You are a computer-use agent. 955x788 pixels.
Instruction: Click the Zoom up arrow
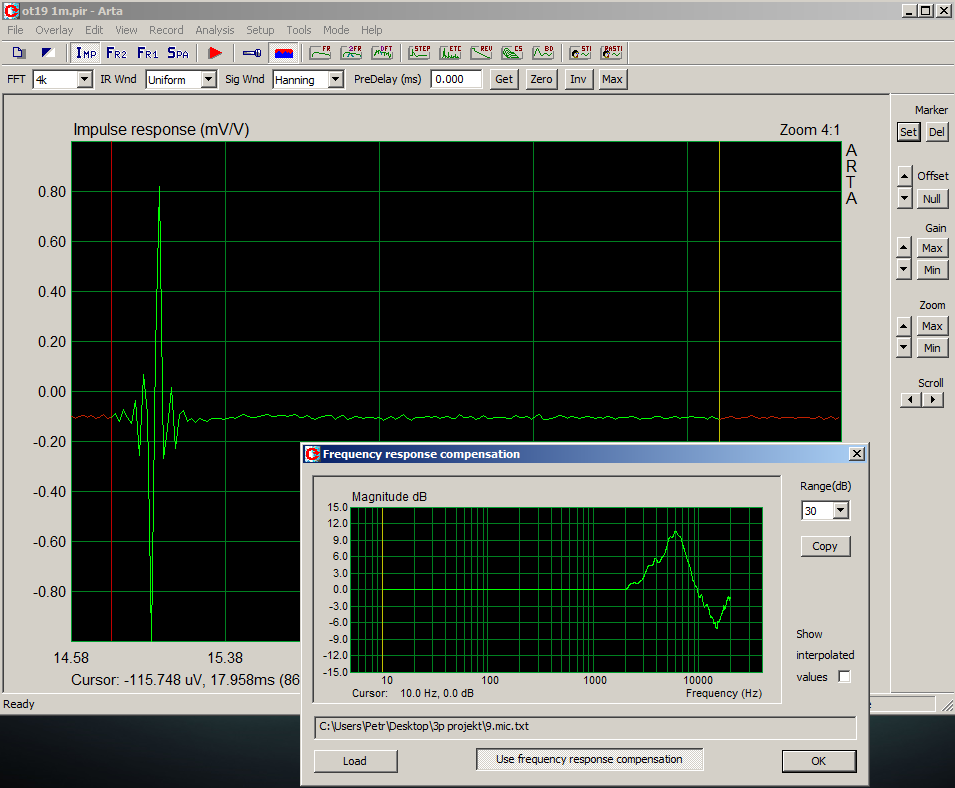click(x=904, y=326)
